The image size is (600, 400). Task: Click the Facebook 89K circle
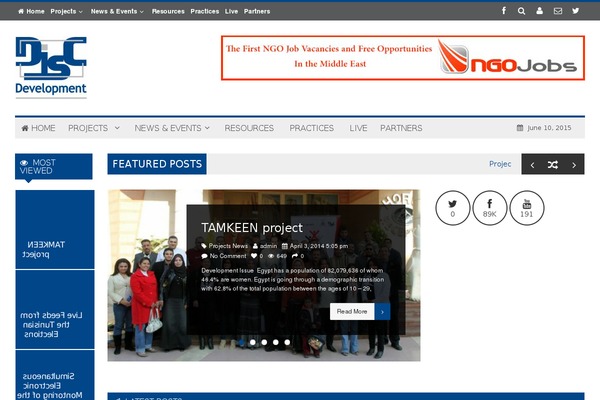(x=489, y=208)
